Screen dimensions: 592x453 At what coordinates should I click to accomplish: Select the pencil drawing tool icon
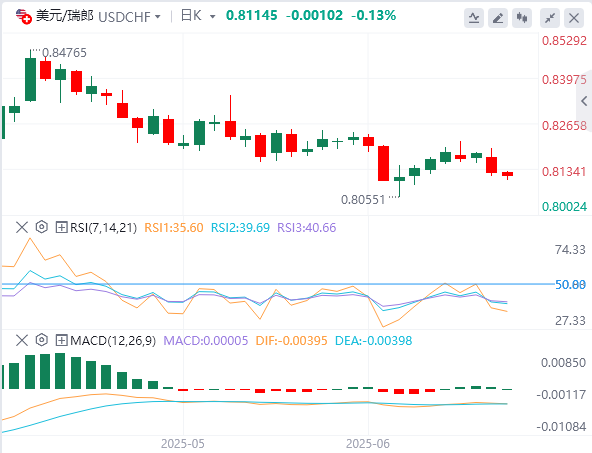pyautogui.click(x=498, y=18)
